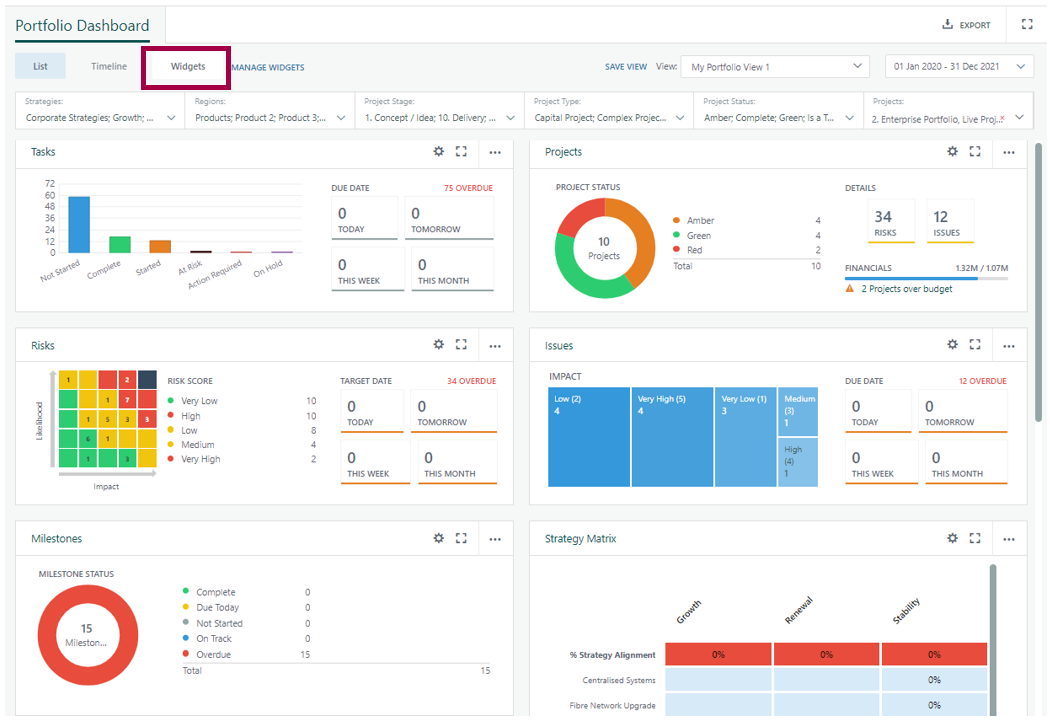This screenshot has width=1050, height=721.
Task: Open the date range dropdown
Action: pyautogui.click(x=959, y=66)
